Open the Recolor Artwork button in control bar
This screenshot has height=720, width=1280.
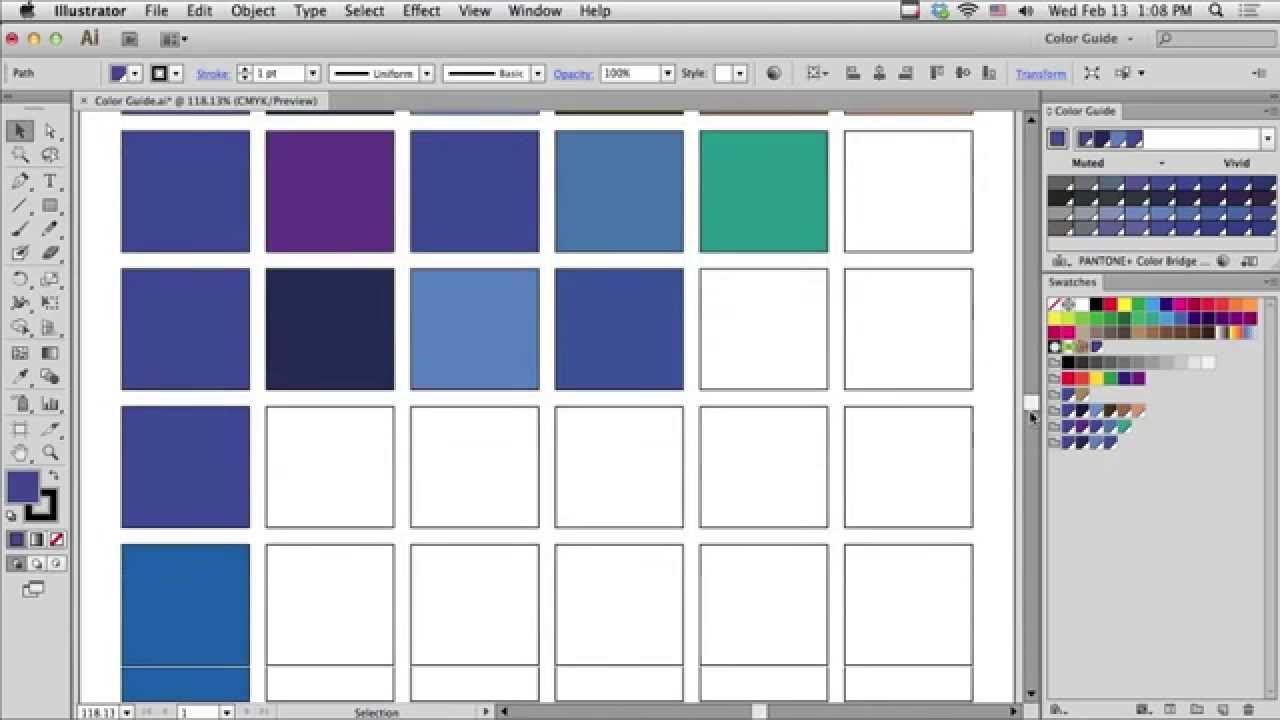click(773, 73)
